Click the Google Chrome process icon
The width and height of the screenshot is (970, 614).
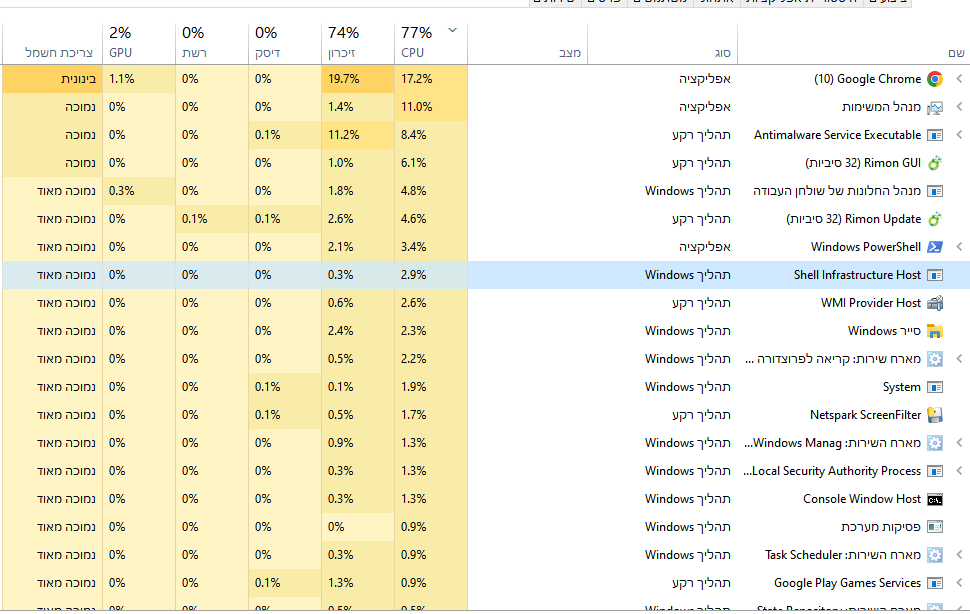[x=935, y=79]
